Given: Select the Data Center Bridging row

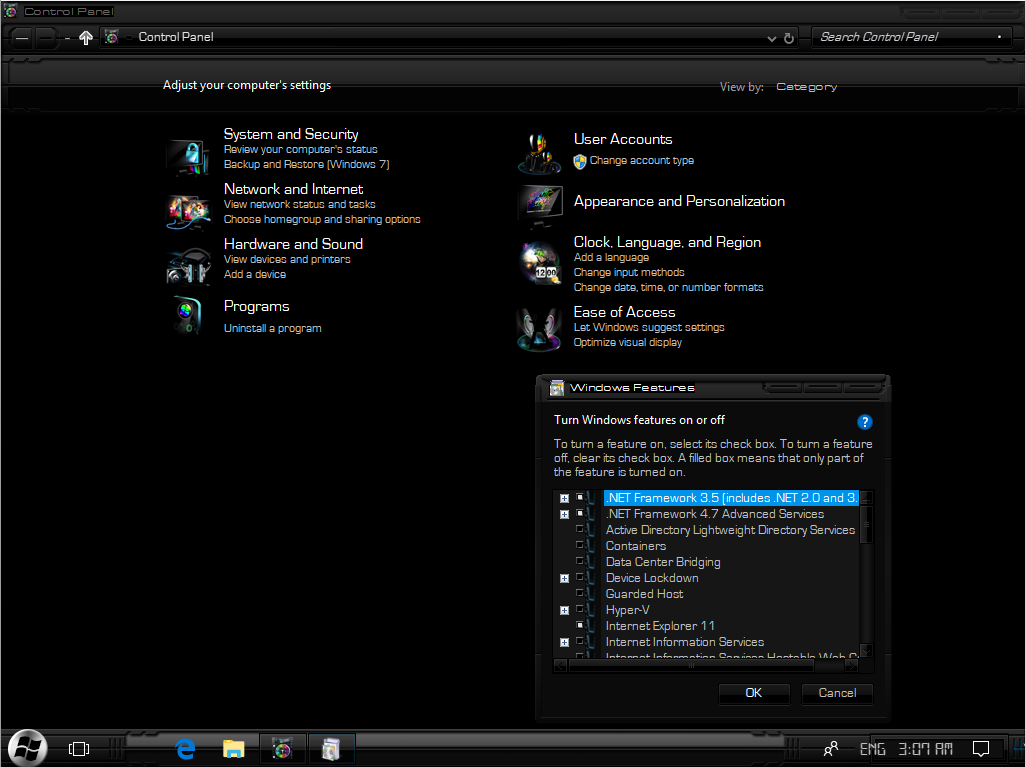Looking at the screenshot, I should pos(663,562).
